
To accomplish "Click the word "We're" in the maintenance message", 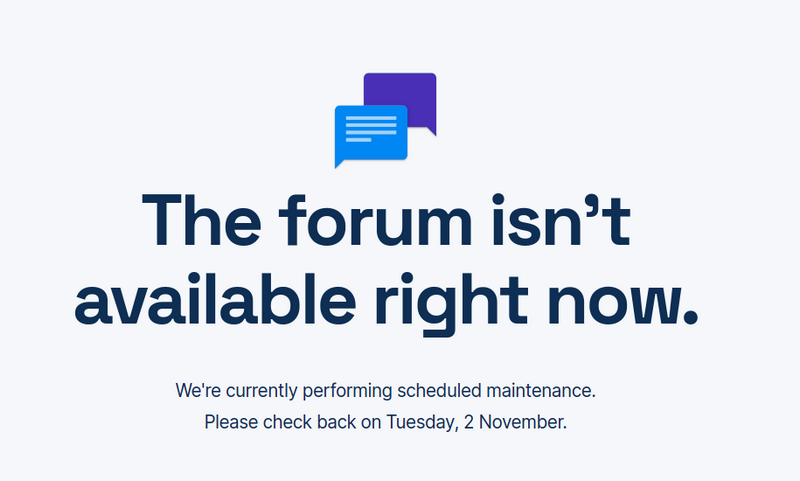I will pyautogui.click(x=198, y=388).
